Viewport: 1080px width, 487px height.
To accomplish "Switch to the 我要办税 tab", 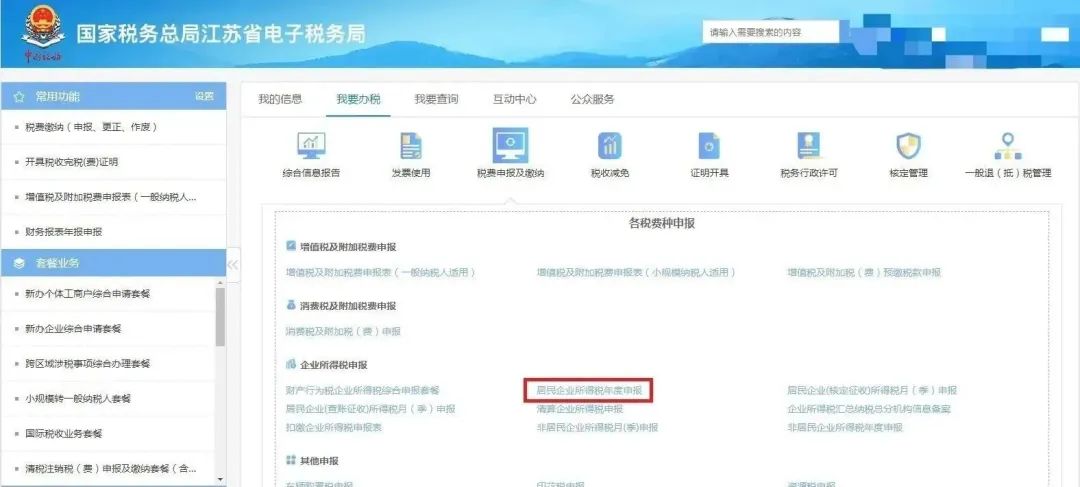I will (x=358, y=99).
